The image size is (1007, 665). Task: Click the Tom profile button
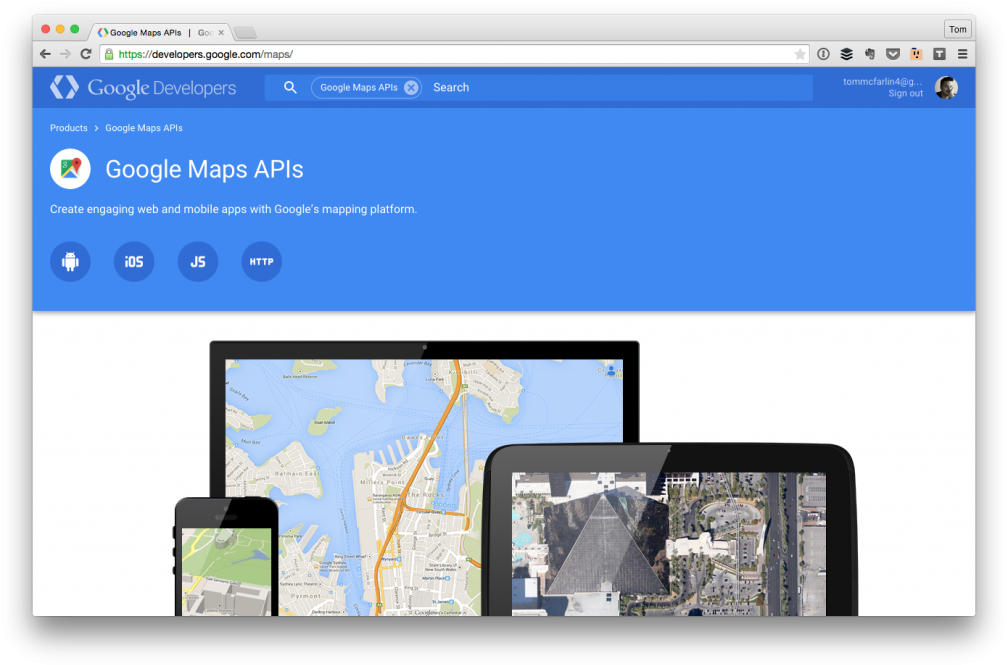pos(957,29)
